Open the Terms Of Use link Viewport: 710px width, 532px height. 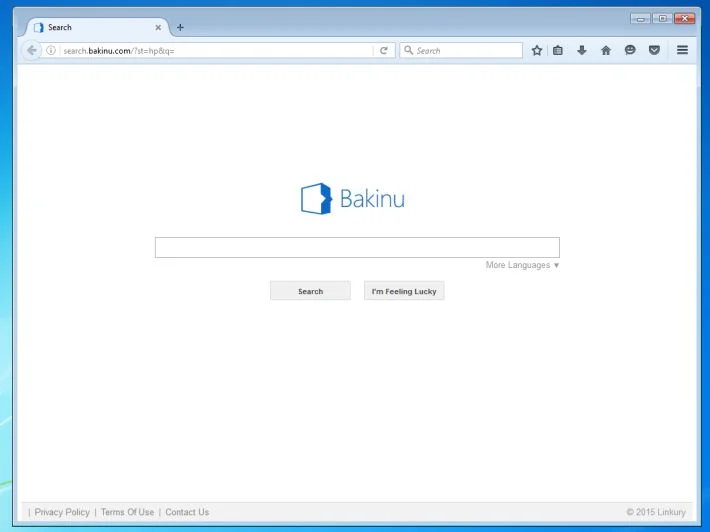(127, 512)
